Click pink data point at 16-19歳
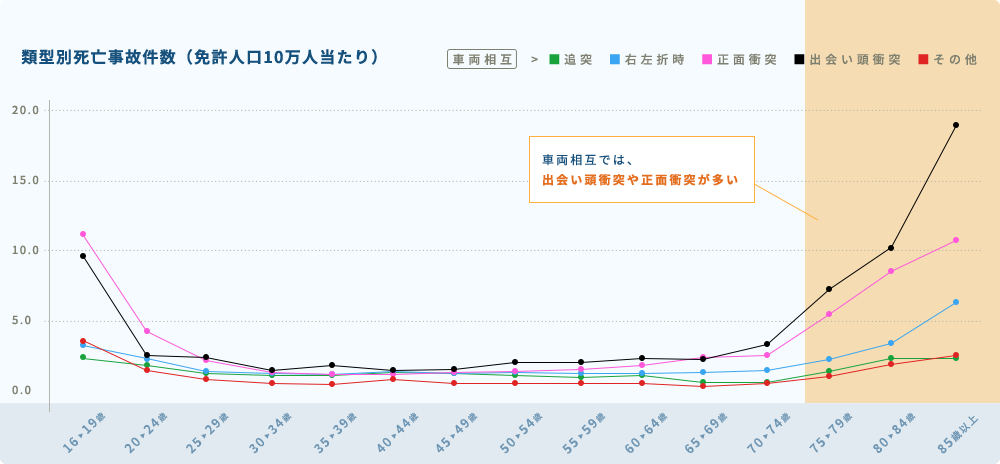Viewport: 1000px width, 464px height. [x=83, y=234]
